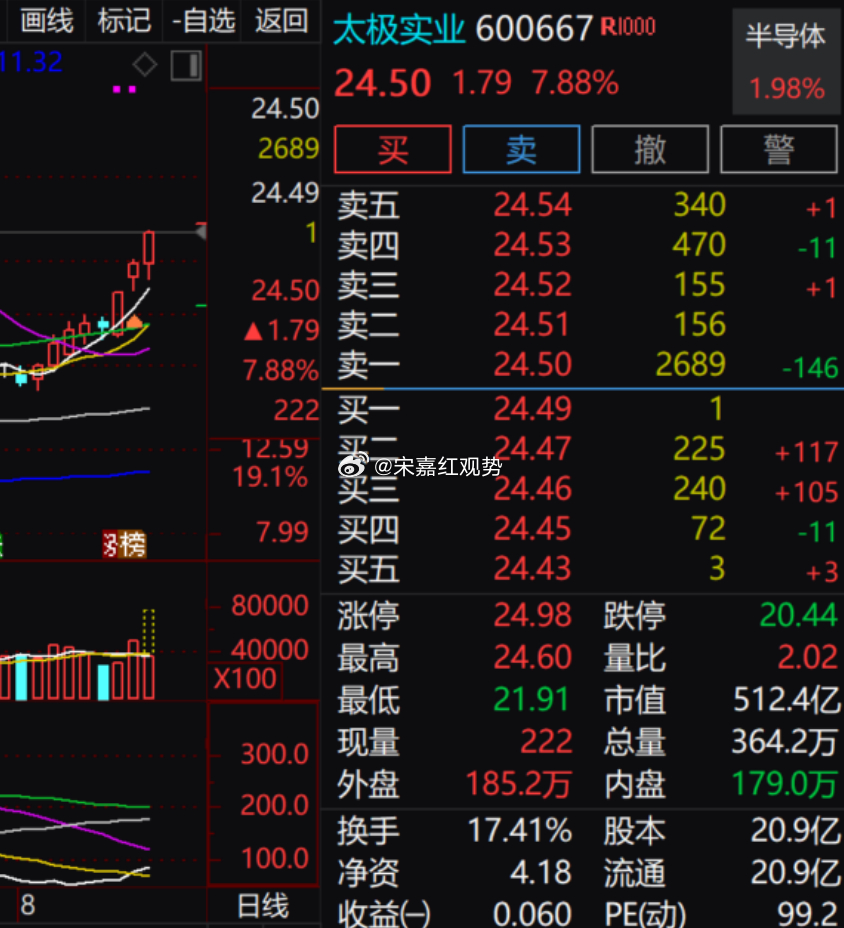Click the blue 卖 (Sell) button
This screenshot has width=844, height=928.
521,149
